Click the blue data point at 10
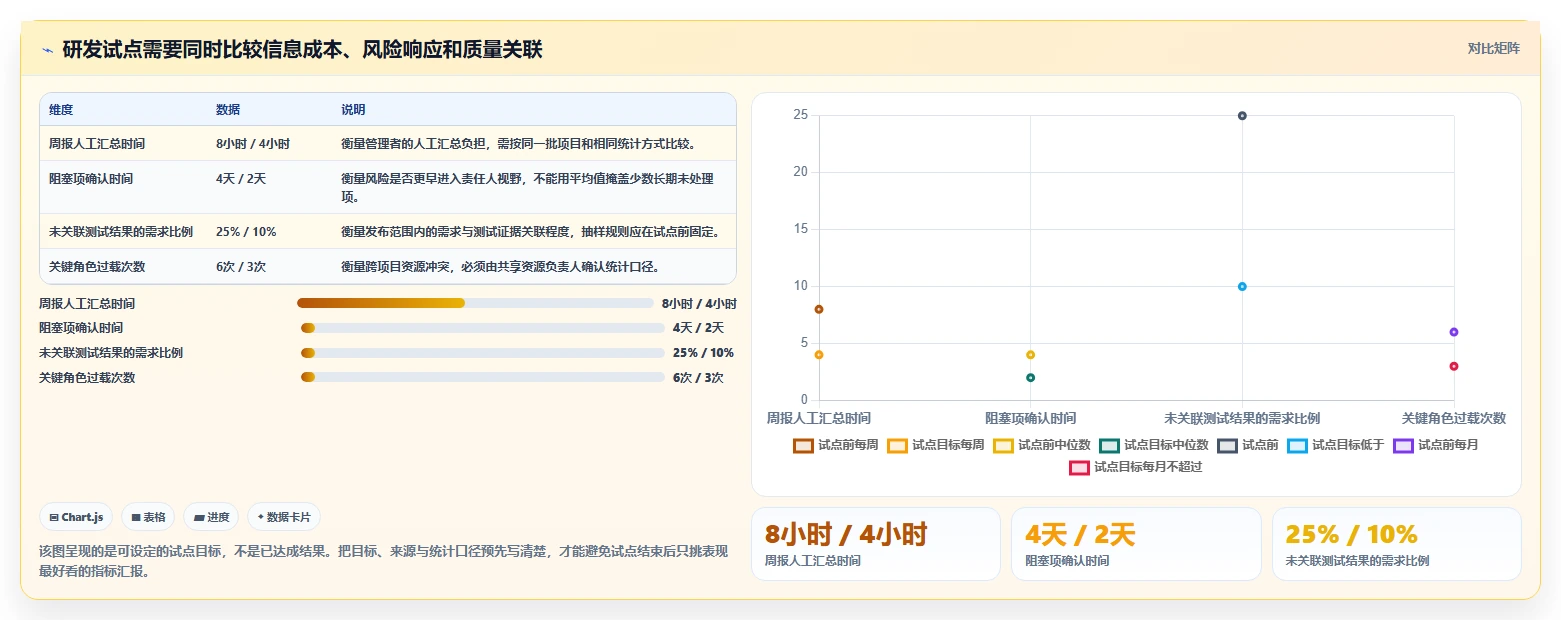Image resolution: width=1561 pixels, height=620 pixels. click(x=1242, y=287)
